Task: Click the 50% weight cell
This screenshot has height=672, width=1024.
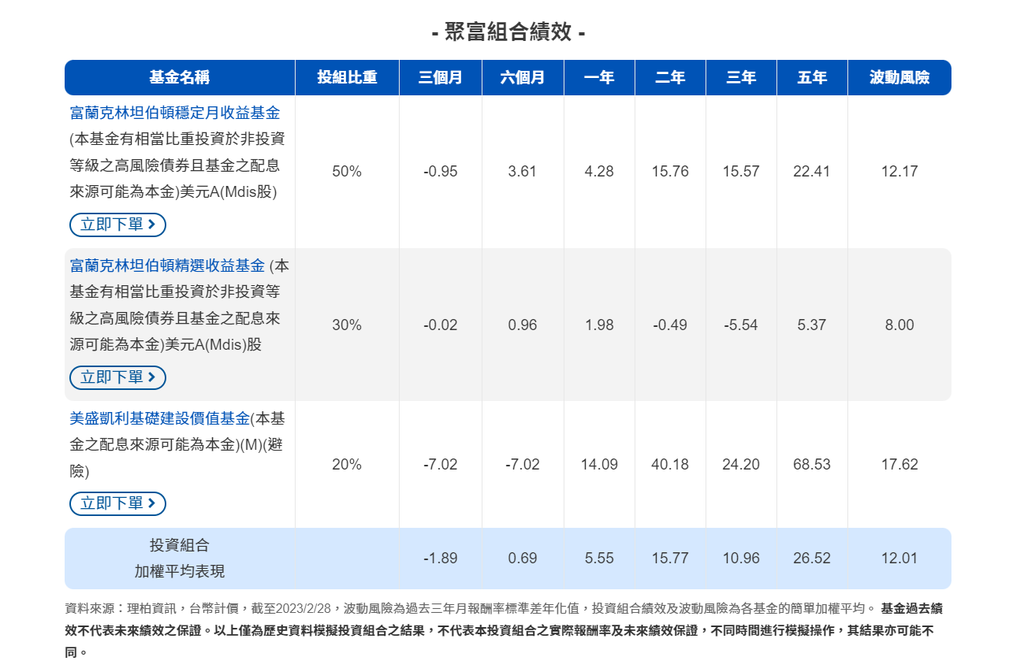Action: (x=347, y=172)
